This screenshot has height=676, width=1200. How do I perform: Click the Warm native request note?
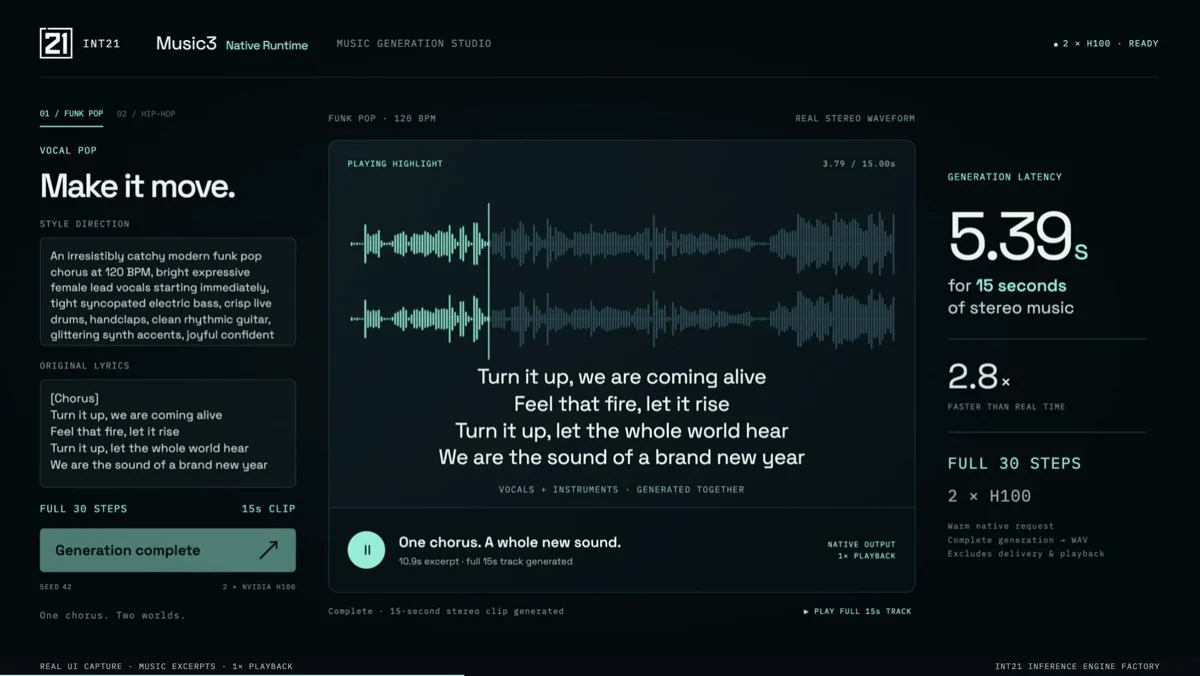point(1001,526)
